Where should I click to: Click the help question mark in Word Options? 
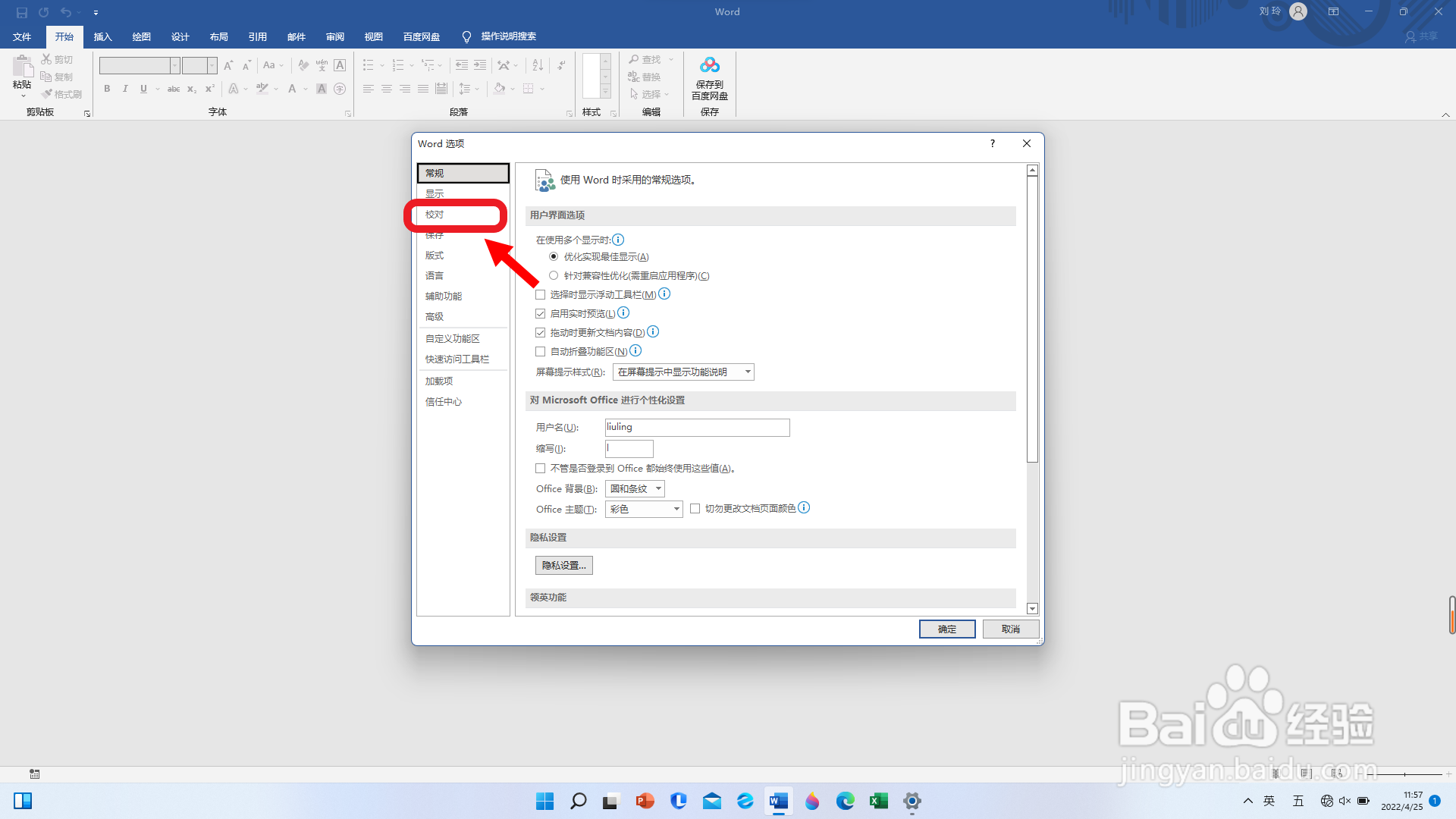click(x=992, y=143)
